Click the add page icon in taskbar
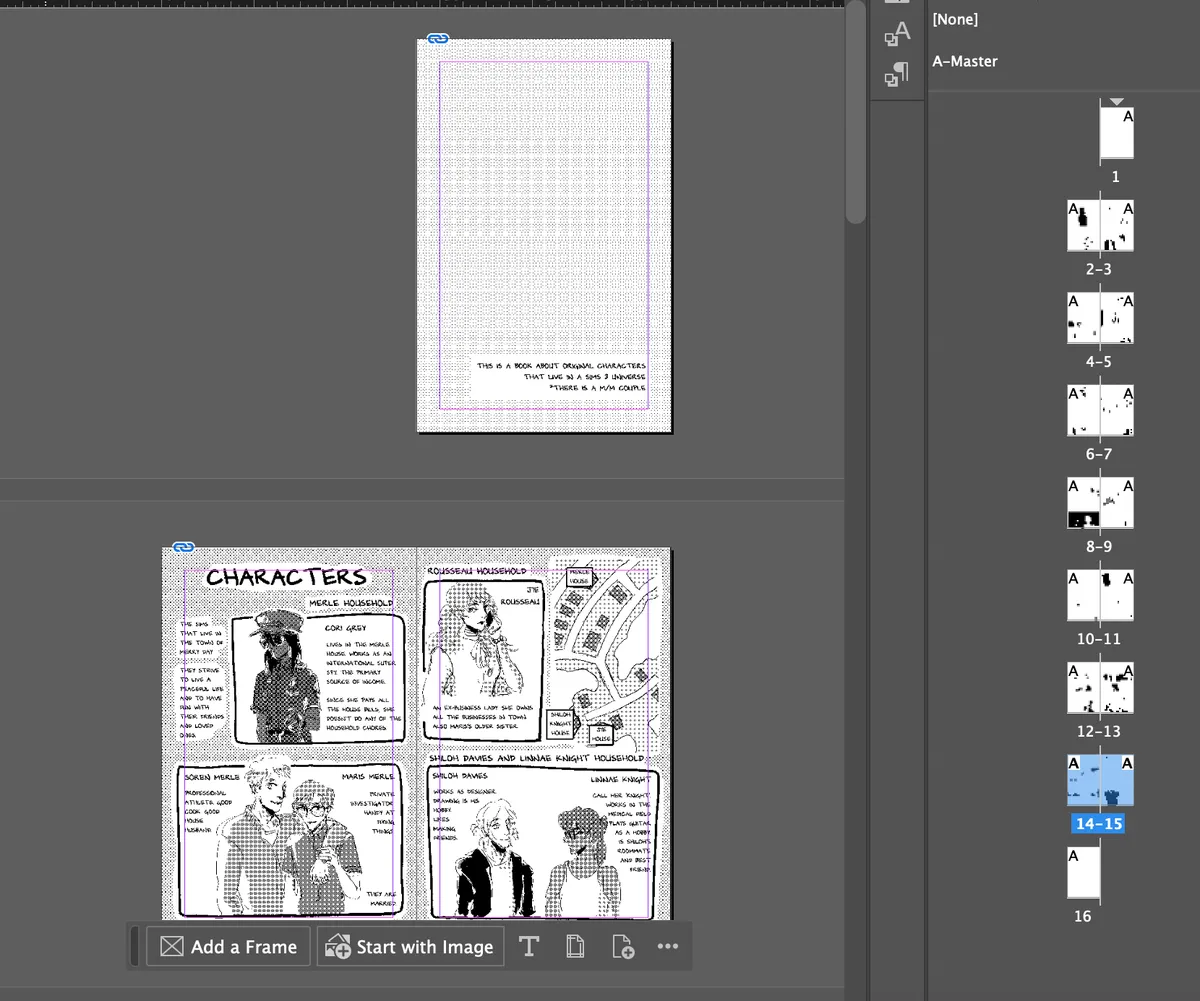 (x=623, y=946)
